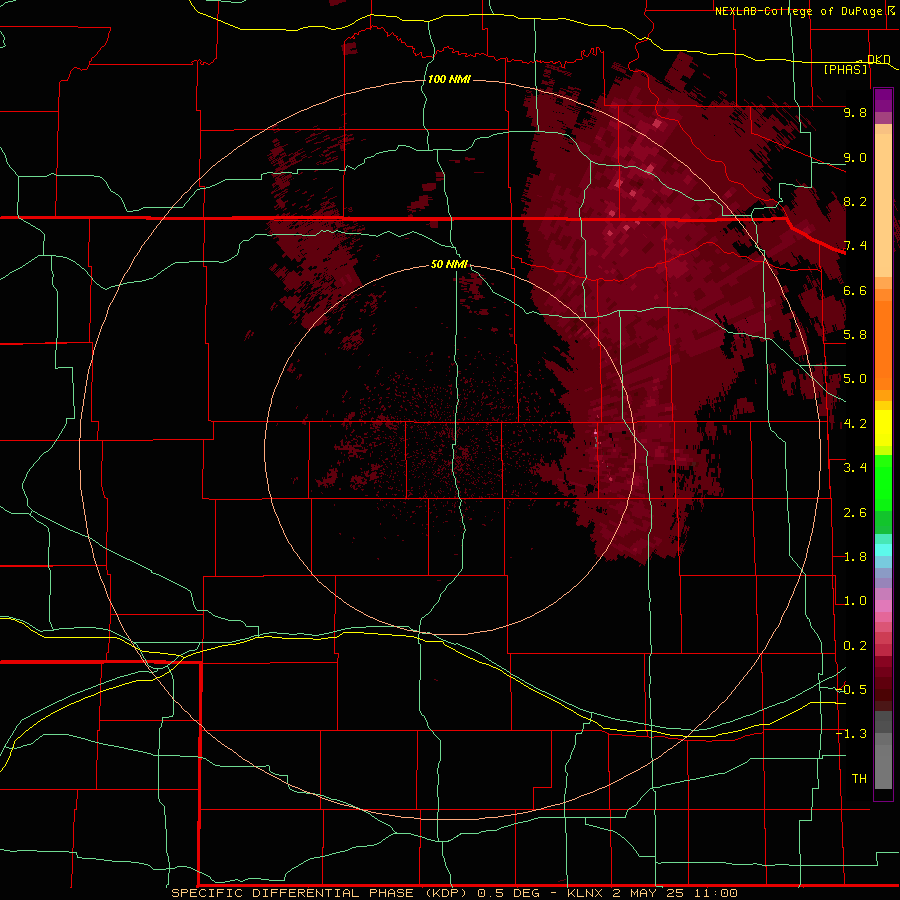Click the 5.8 scale value
This screenshot has width=900, height=900.
(x=855, y=335)
